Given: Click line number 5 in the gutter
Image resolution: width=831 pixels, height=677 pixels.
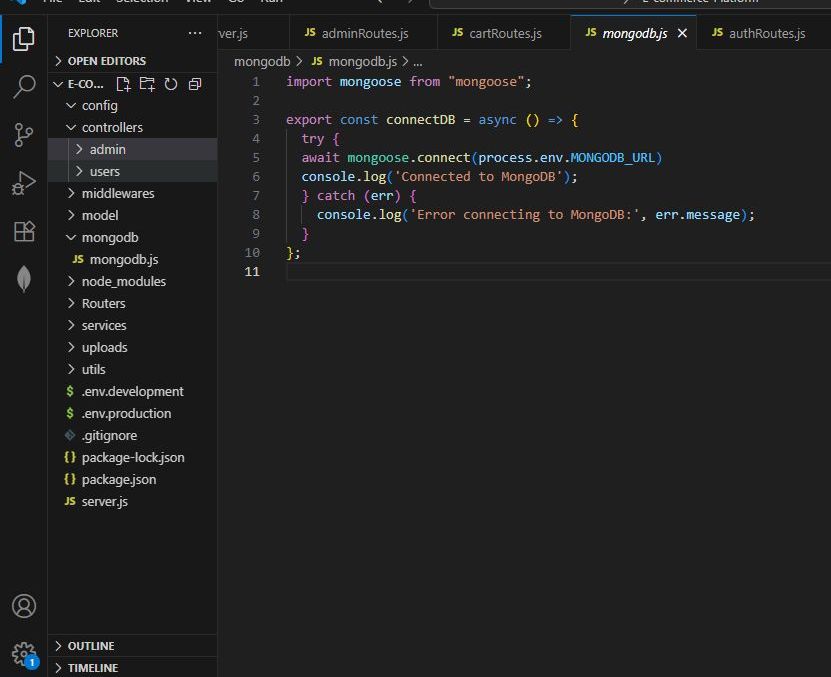Looking at the screenshot, I should (x=256, y=157).
